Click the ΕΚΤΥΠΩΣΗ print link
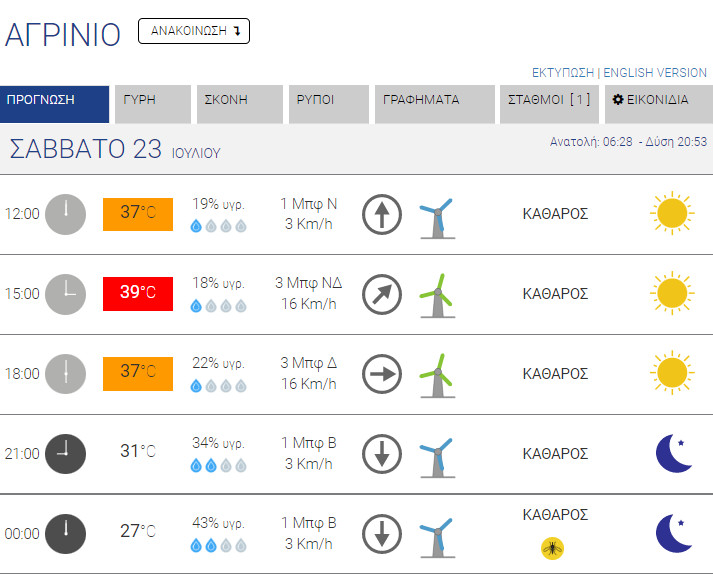The width and height of the screenshot is (713, 574). 563,73
